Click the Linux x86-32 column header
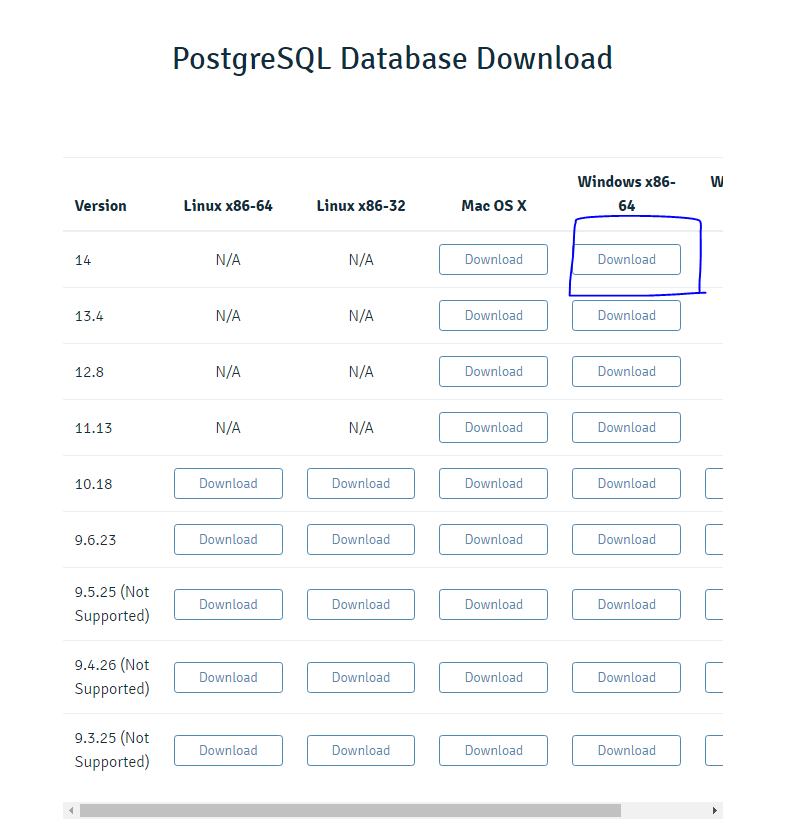 click(x=361, y=205)
